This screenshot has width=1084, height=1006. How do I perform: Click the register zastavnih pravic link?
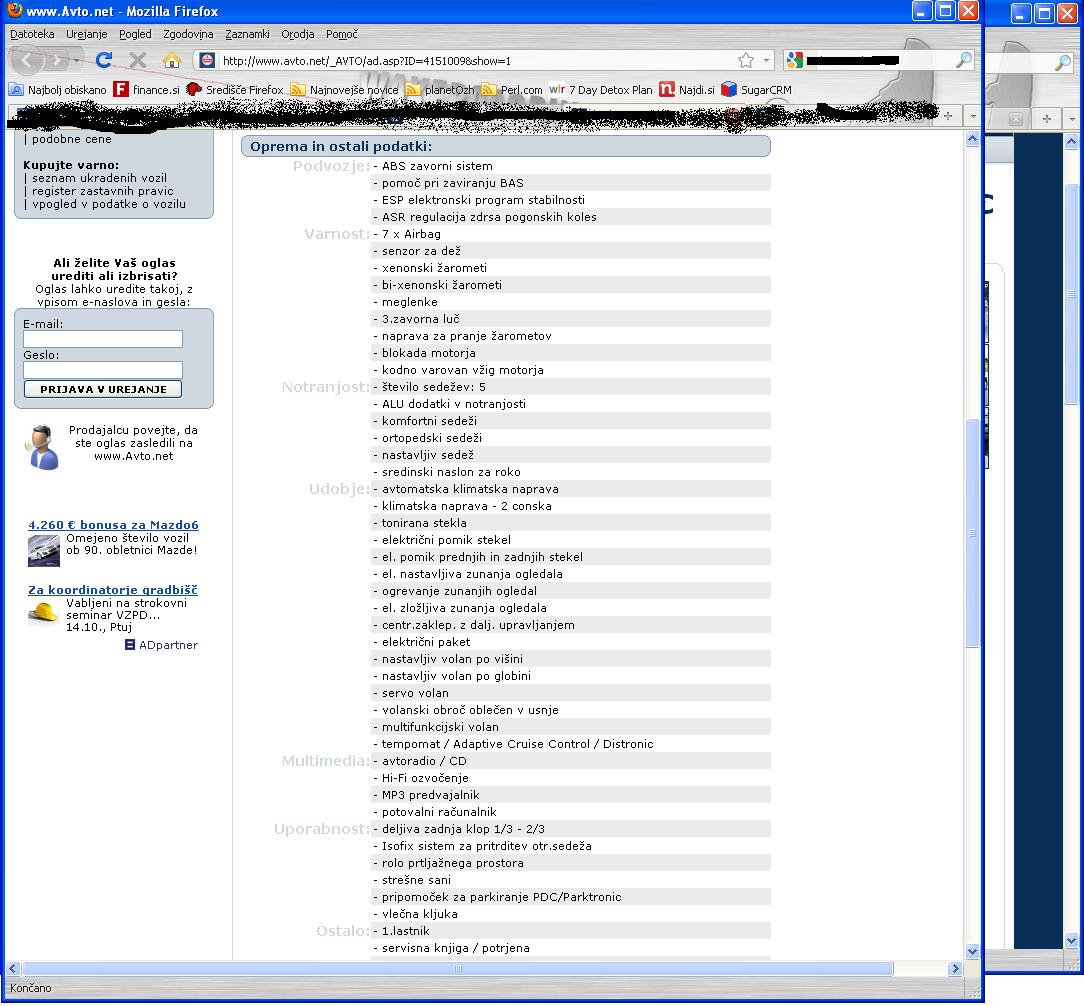(102, 192)
